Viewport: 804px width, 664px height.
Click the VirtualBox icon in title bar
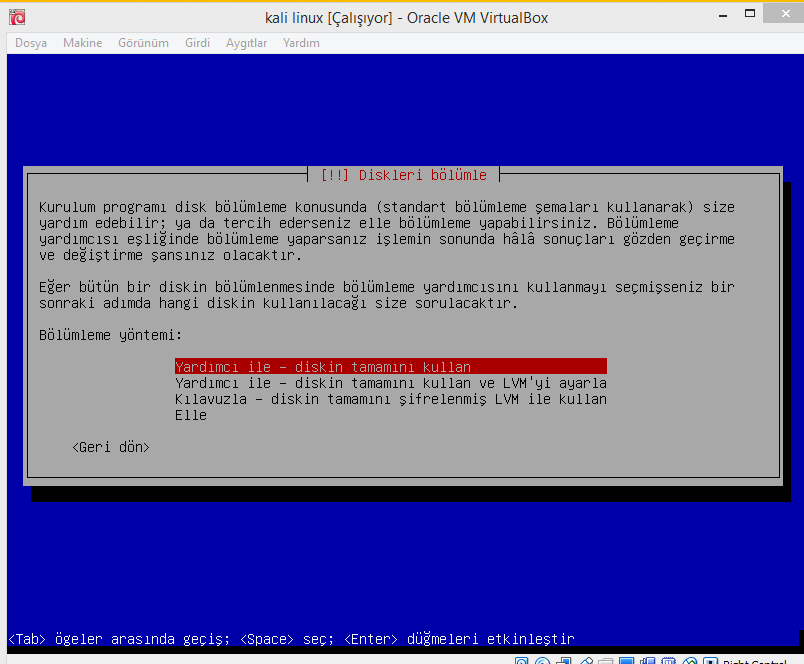(16, 17)
